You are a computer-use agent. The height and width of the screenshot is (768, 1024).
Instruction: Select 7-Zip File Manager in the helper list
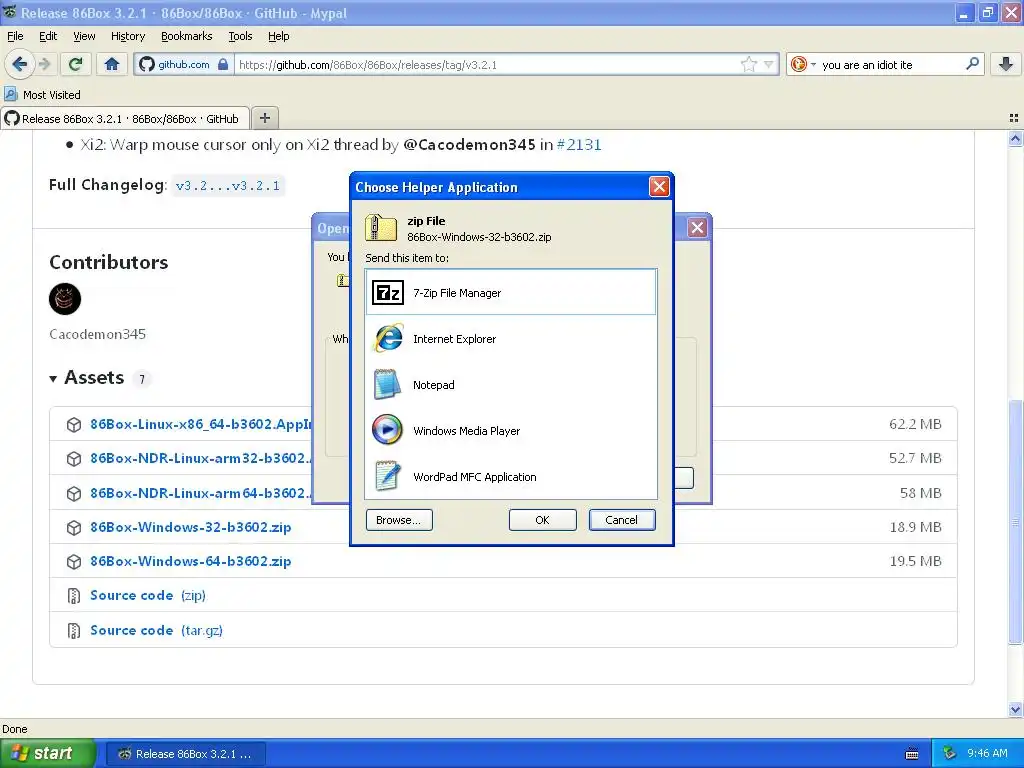point(511,293)
